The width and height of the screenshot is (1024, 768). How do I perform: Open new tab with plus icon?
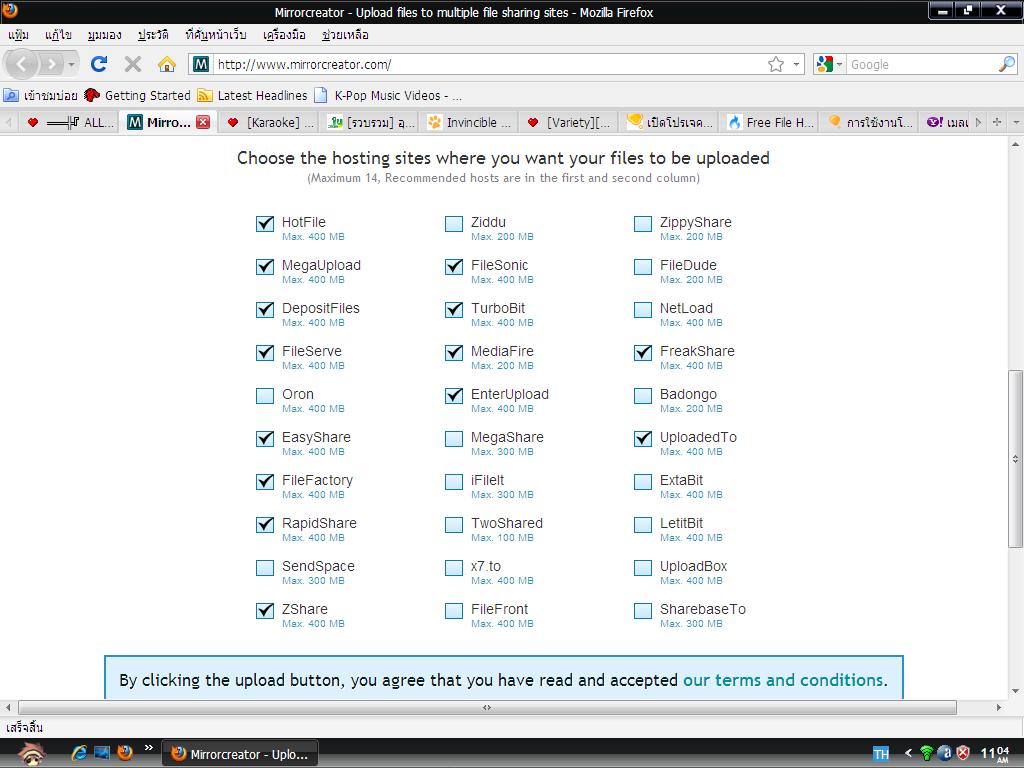pos(997,122)
